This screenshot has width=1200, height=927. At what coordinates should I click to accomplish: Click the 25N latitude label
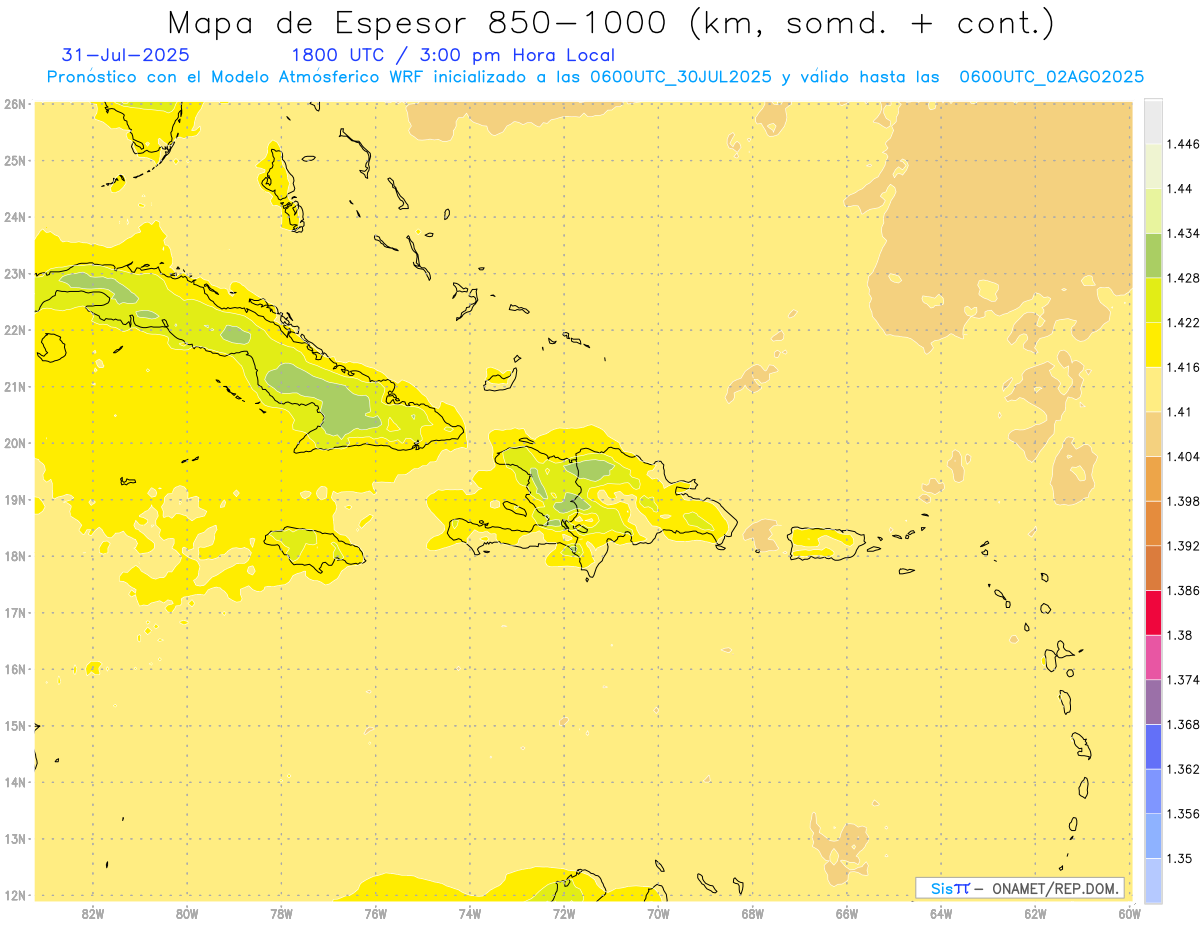click(15, 160)
